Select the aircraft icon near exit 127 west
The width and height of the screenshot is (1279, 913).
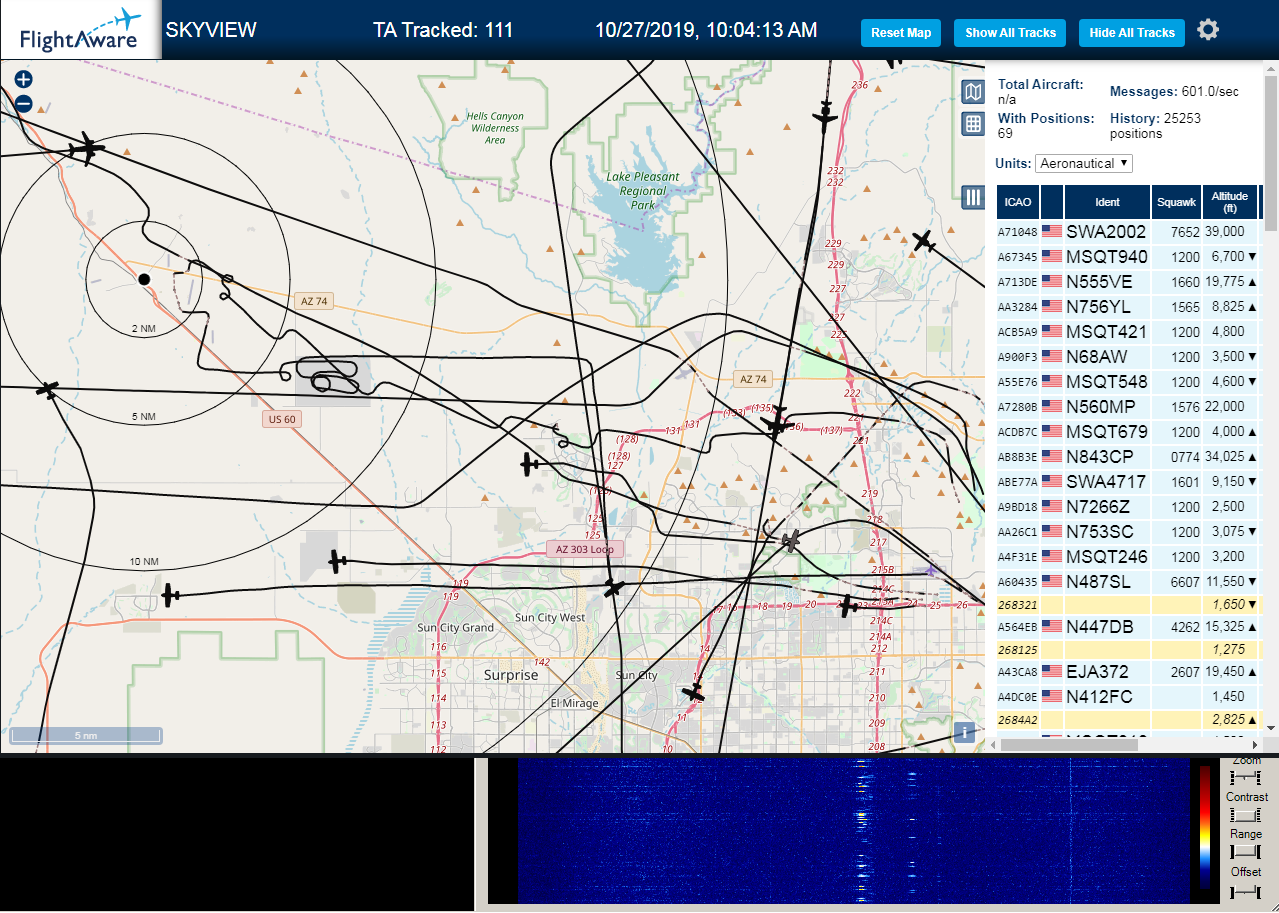point(530,464)
